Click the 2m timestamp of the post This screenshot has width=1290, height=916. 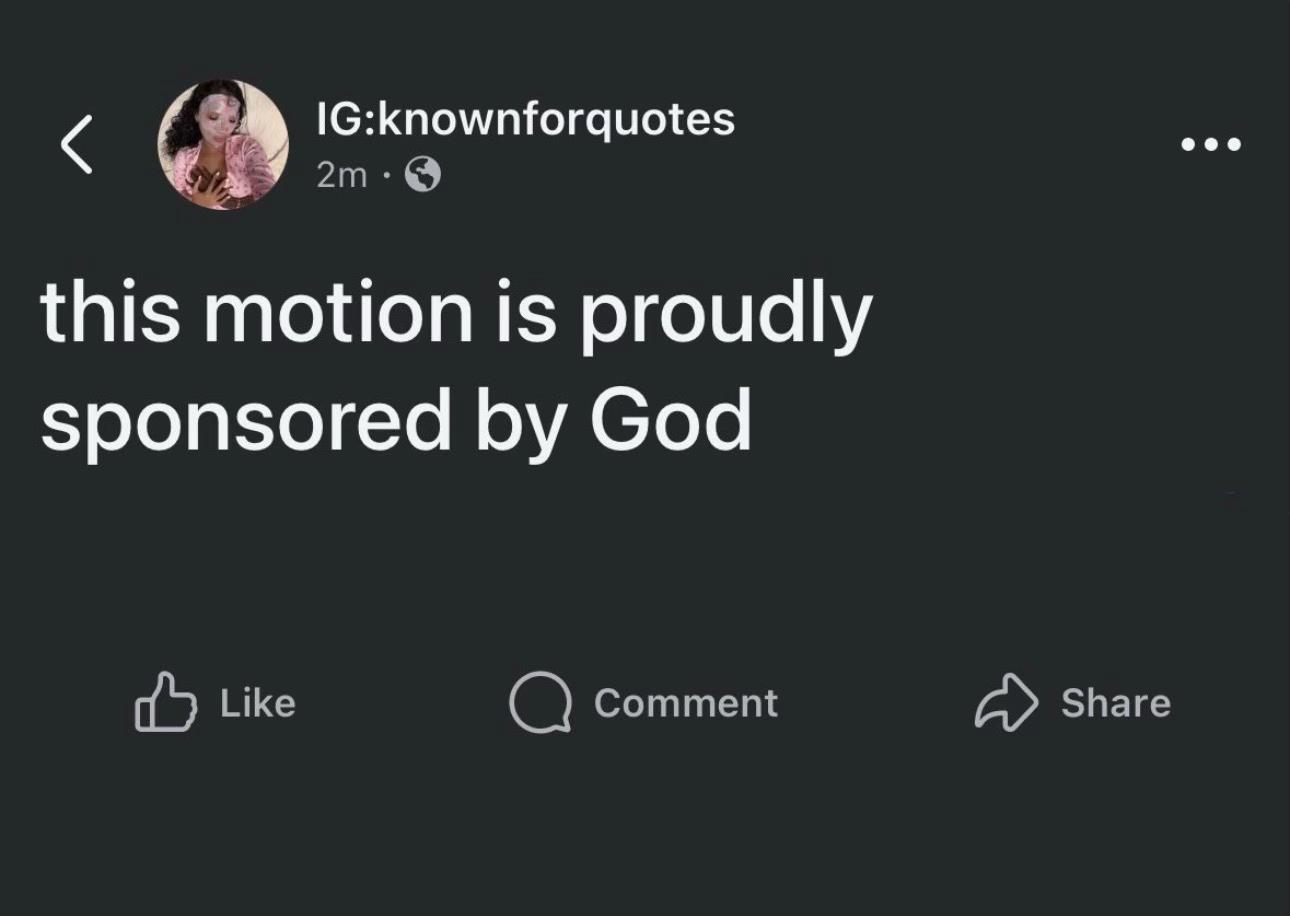click(341, 176)
